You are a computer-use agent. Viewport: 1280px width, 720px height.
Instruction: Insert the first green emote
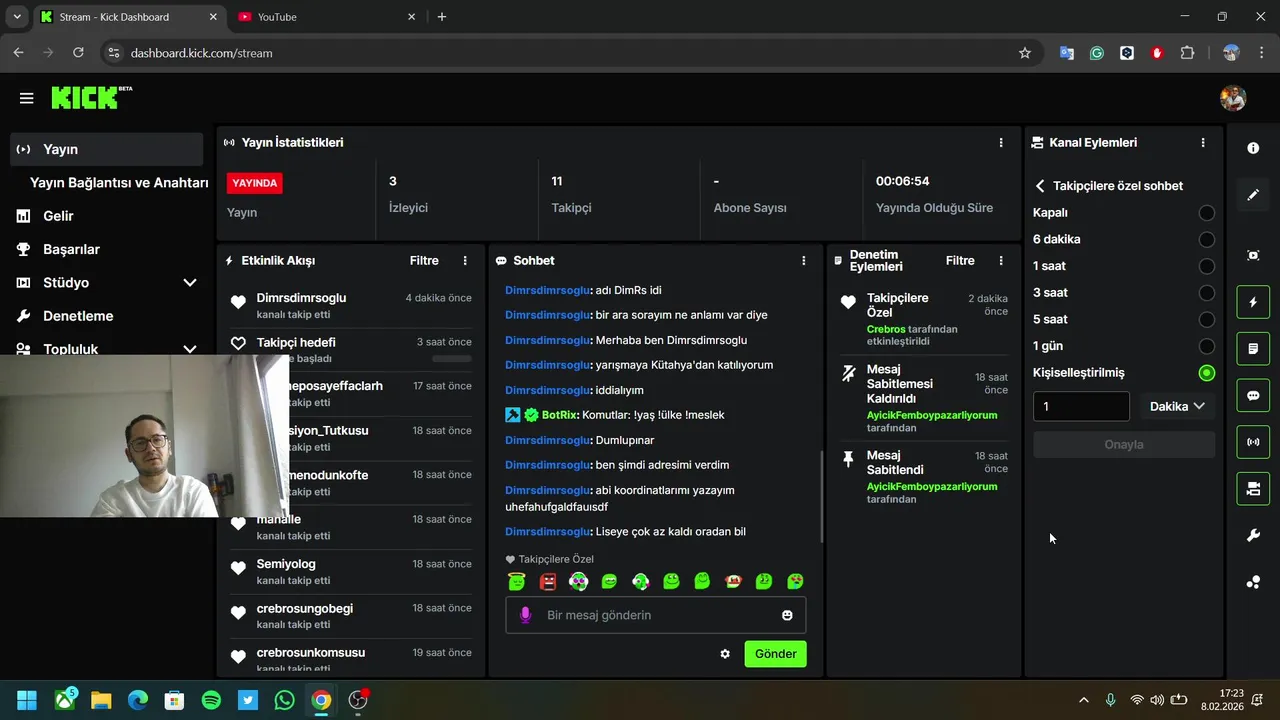(516, 581)
